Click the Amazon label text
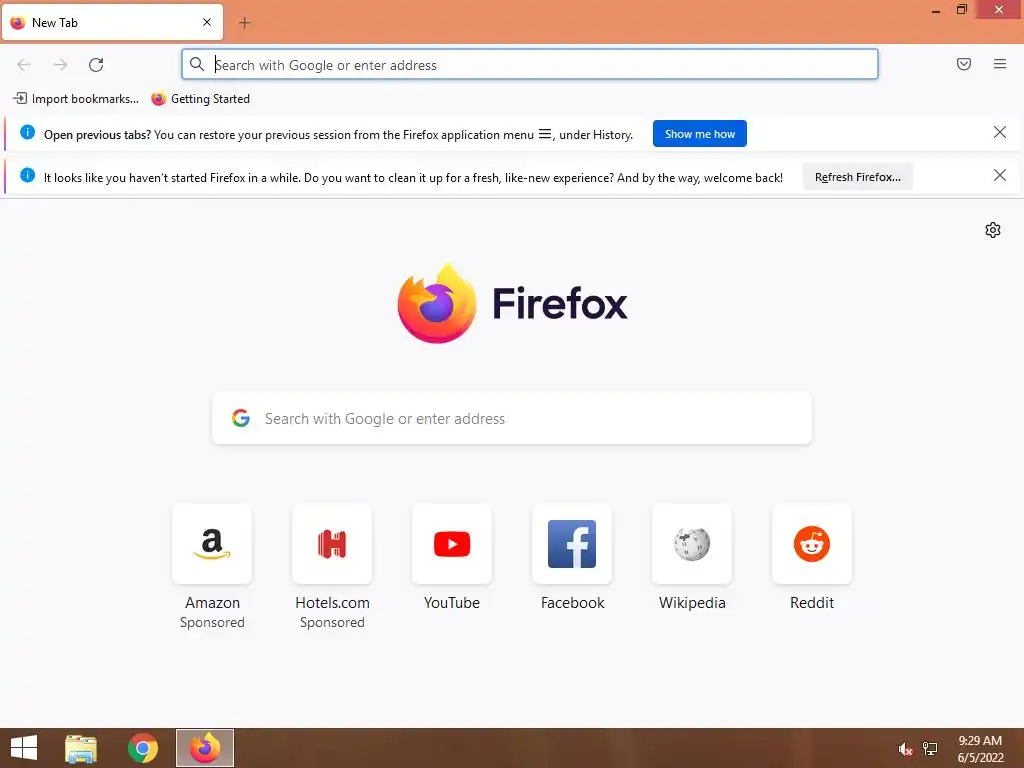This screenshot has width=1024, height=768. 212,603
